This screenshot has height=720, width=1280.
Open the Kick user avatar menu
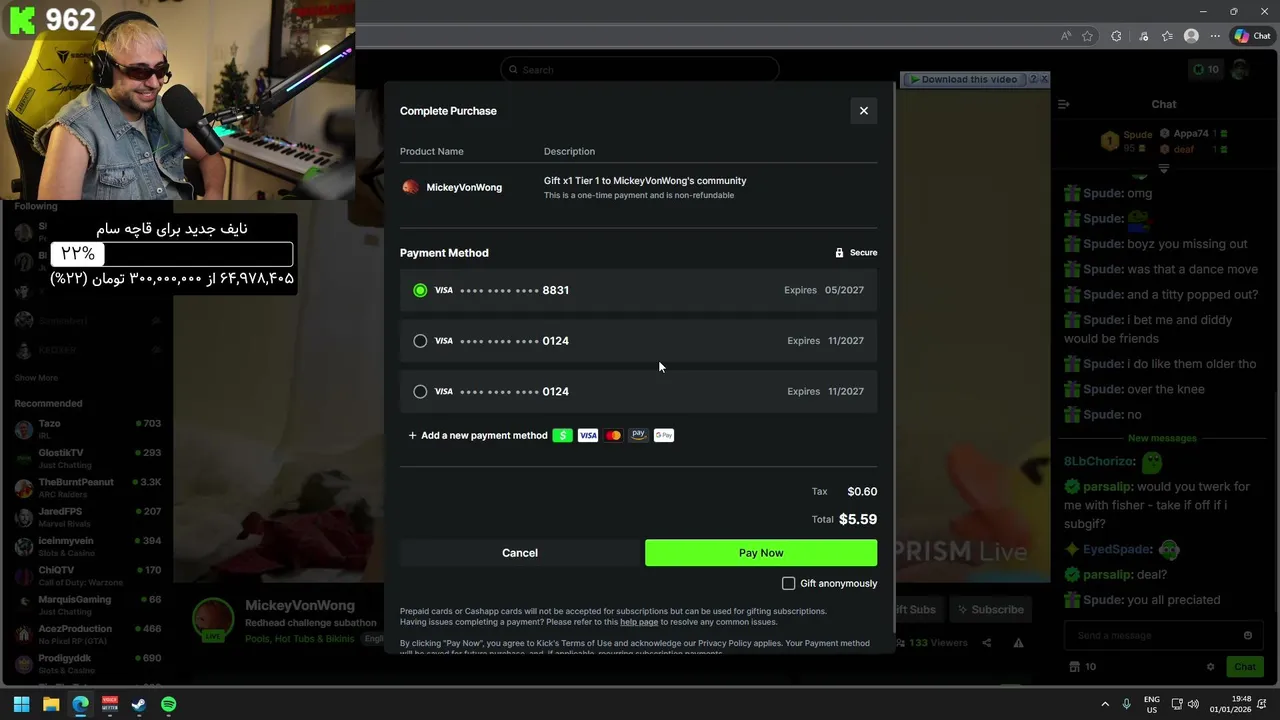pyautogui.click(x=1241, y=69)
